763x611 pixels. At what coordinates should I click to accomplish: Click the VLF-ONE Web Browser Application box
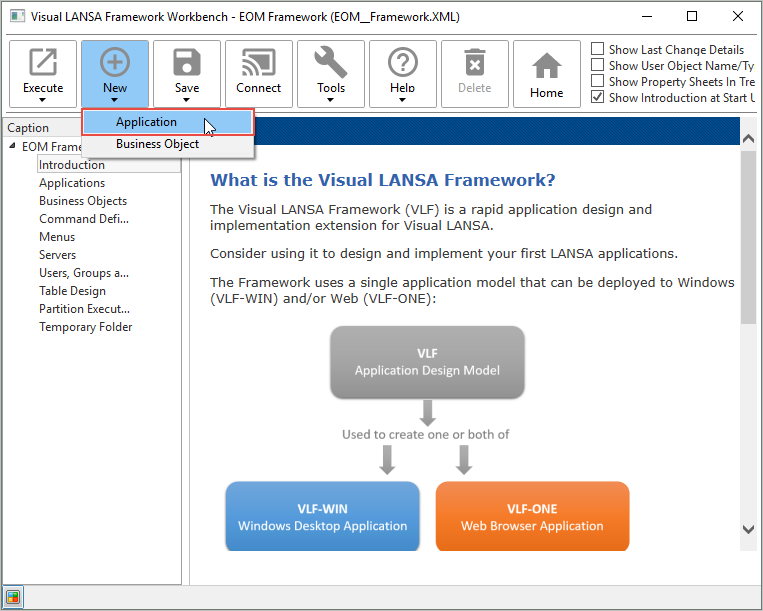[x=532, y=517]
